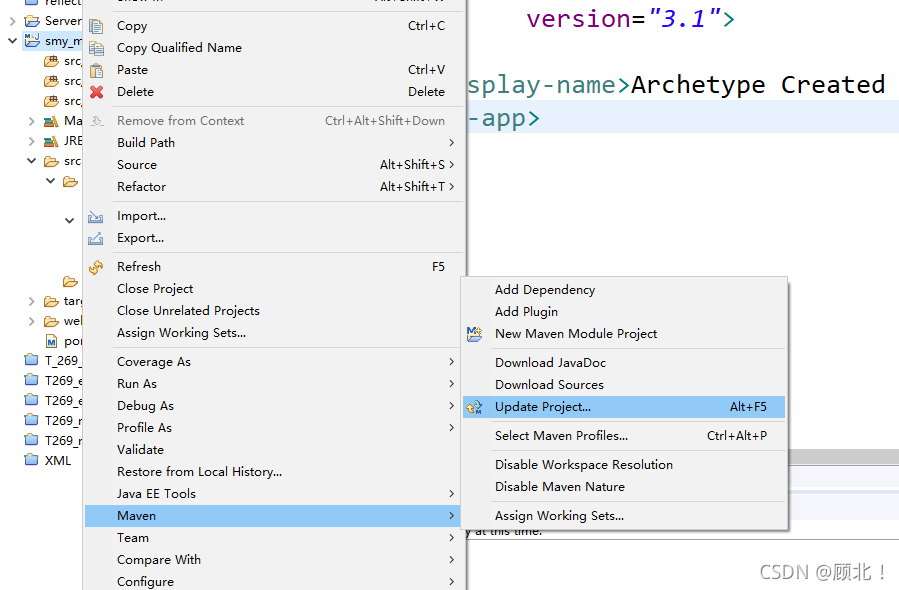Screen dimensions: 899x590
Task: Select Export... menu entry
Action: pos(273,237)
